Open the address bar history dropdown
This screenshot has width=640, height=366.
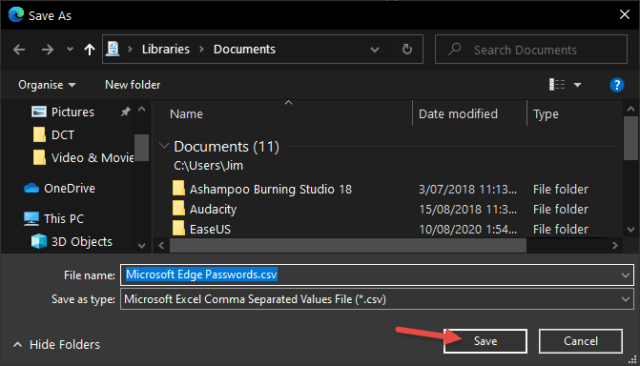pyautogui.click(x=375, y=50)
